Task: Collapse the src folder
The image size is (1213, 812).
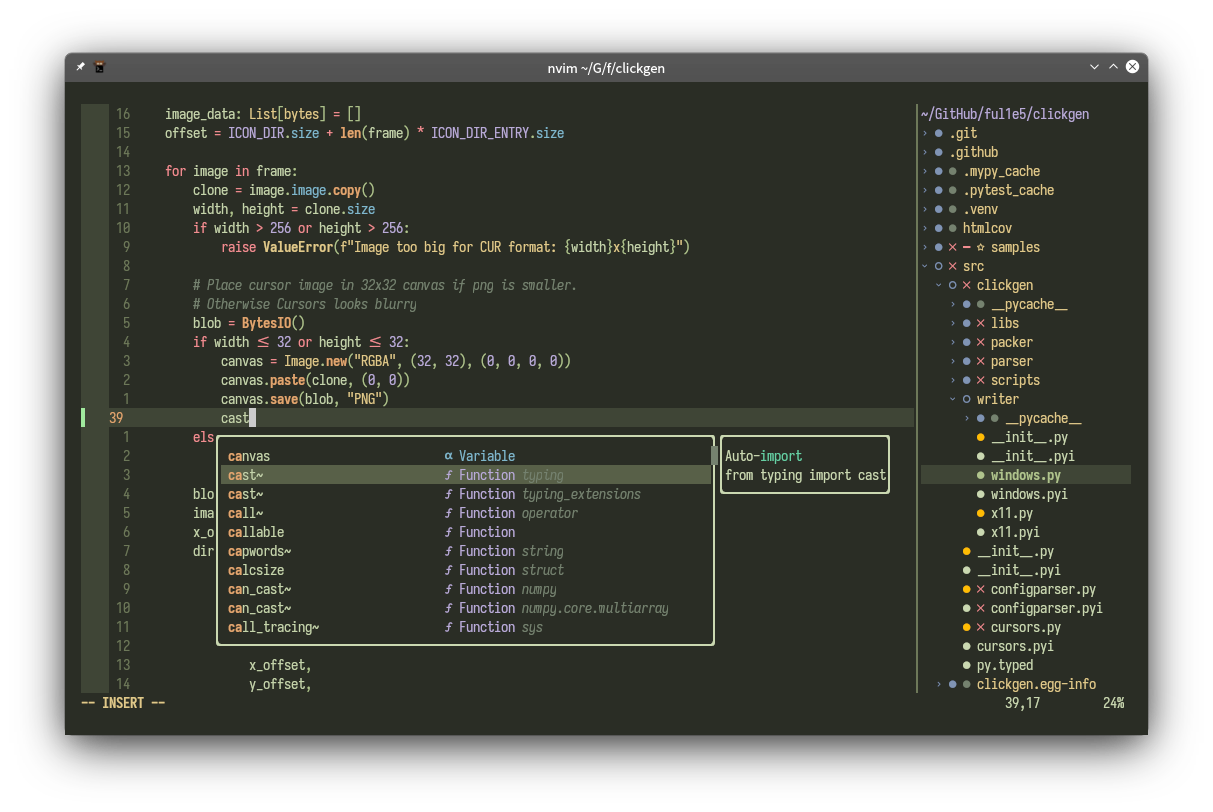Action: 924,266
